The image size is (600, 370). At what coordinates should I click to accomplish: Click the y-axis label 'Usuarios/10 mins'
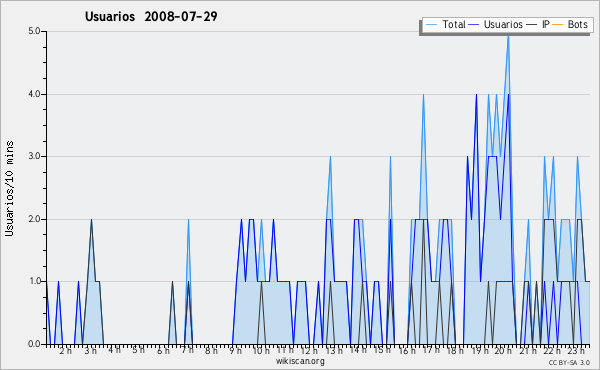tap(9, 188)
